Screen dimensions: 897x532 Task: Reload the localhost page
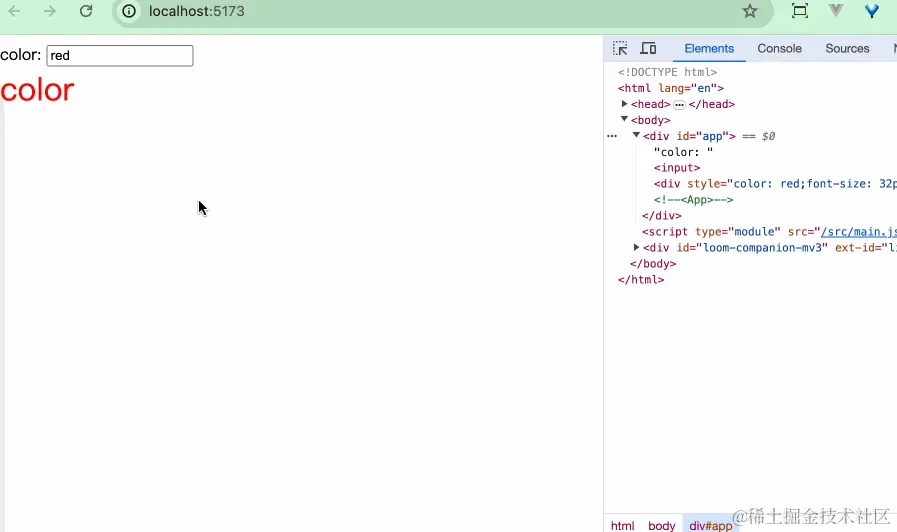pyautogui.click(x=86, y=11)
